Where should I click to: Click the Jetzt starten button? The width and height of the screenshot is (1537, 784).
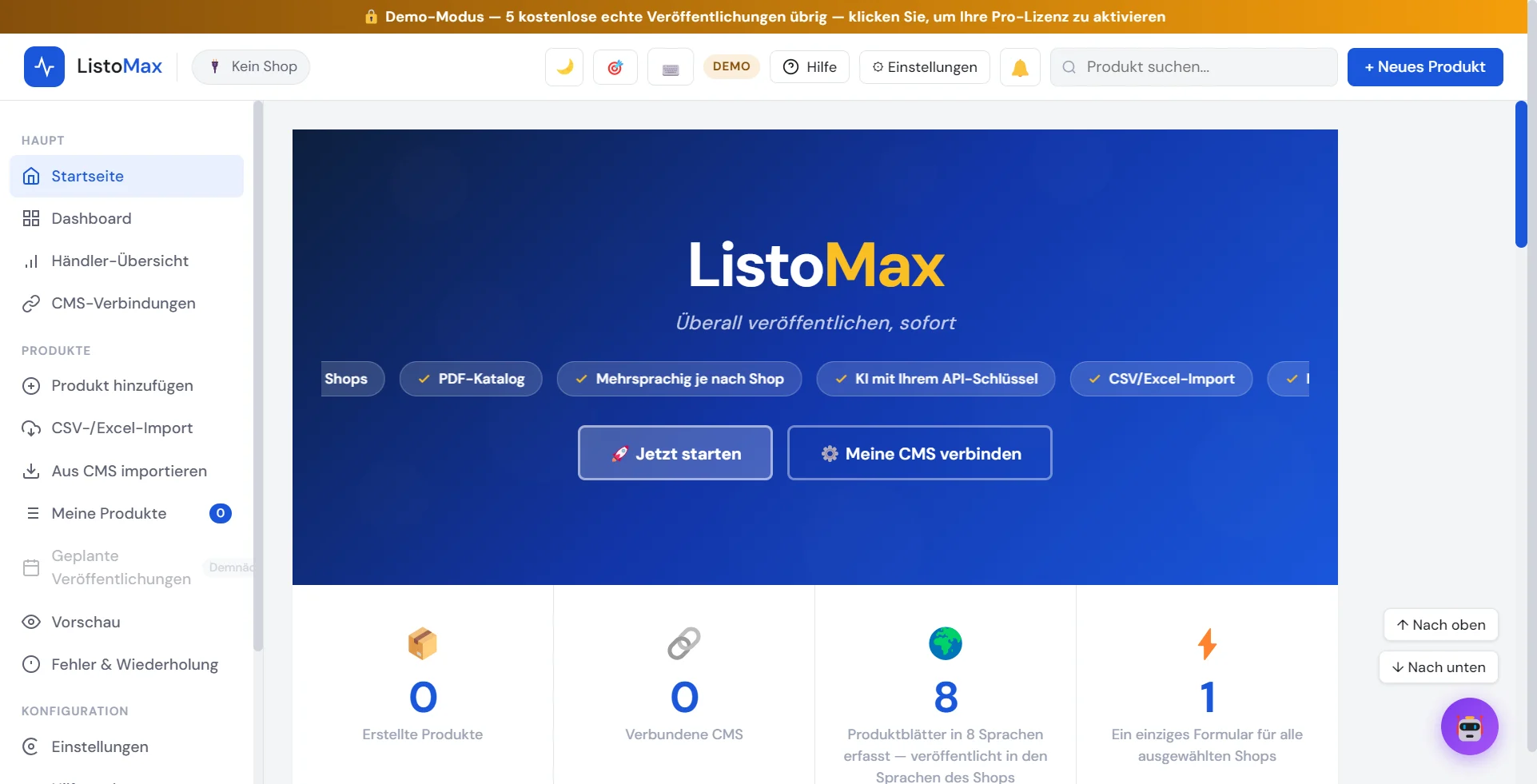point(675,453)
